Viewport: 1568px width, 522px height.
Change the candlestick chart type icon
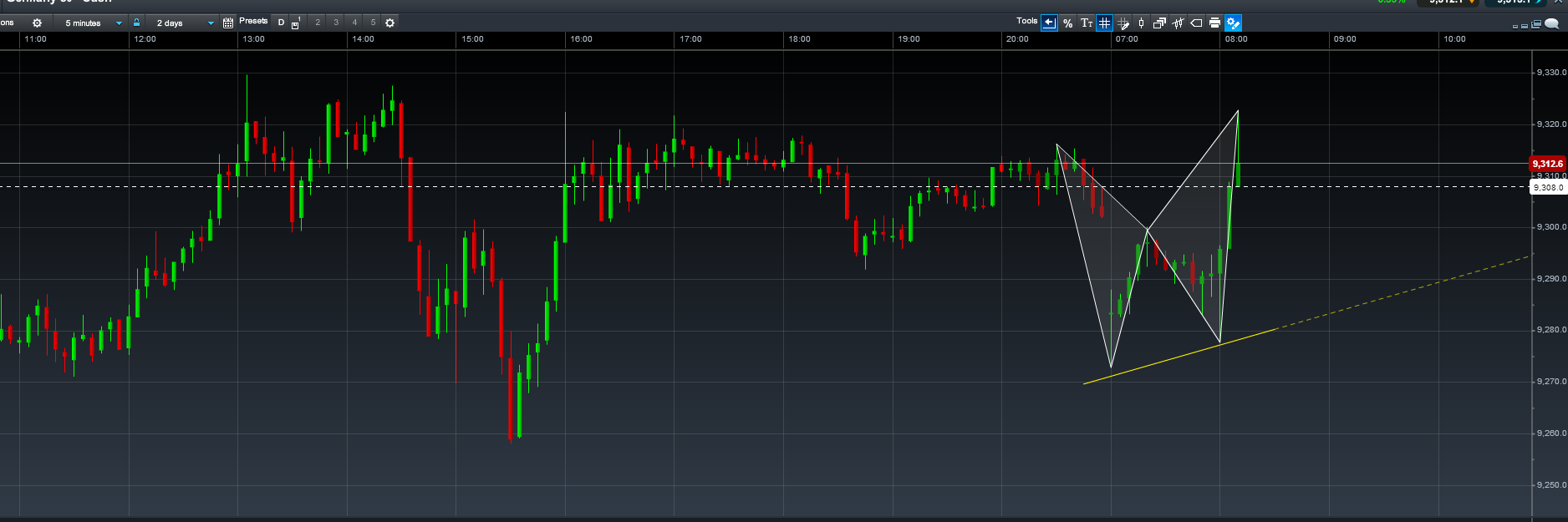point(1141,23)
